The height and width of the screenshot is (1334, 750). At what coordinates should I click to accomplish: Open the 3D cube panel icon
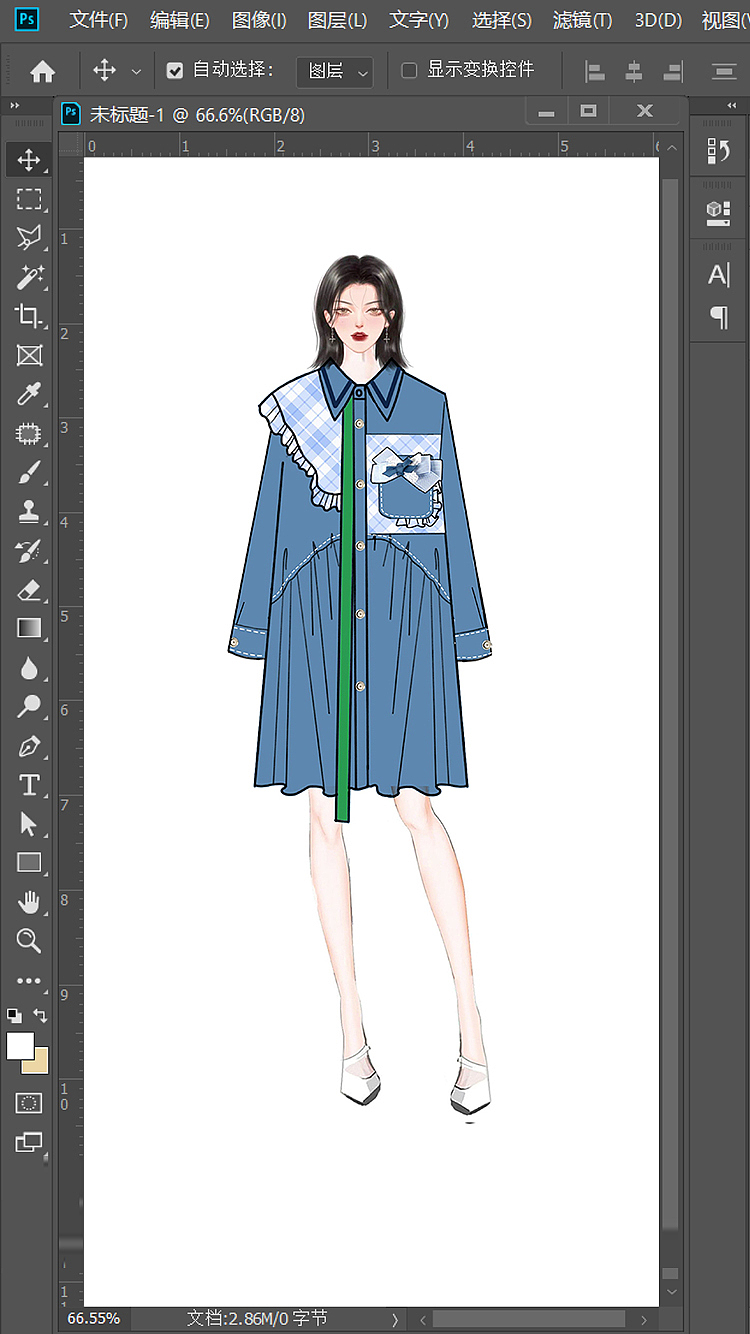click(x=719, y=211)
